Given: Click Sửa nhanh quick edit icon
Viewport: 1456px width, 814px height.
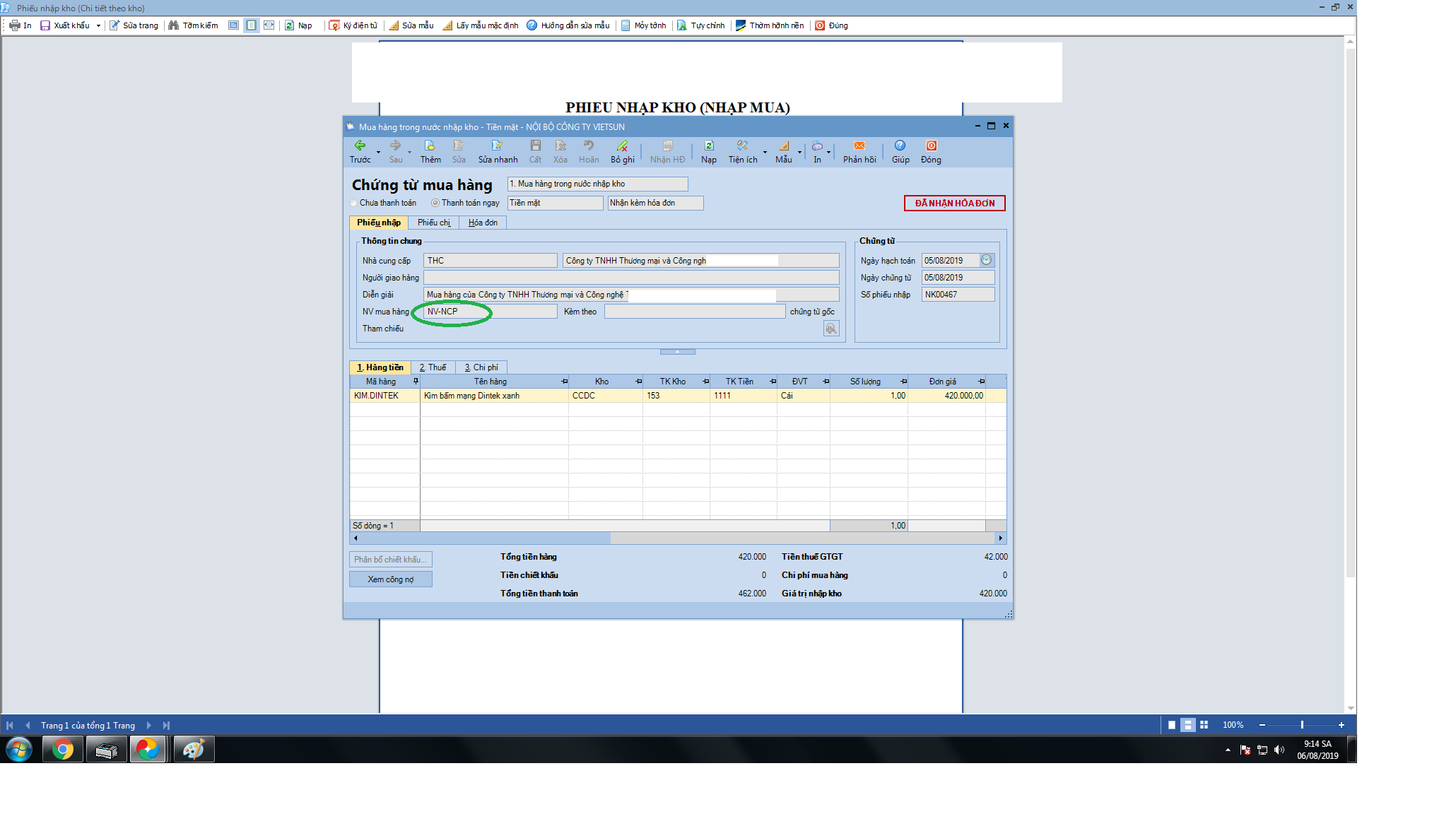Looking at the screenshot, I should (497, 146).
